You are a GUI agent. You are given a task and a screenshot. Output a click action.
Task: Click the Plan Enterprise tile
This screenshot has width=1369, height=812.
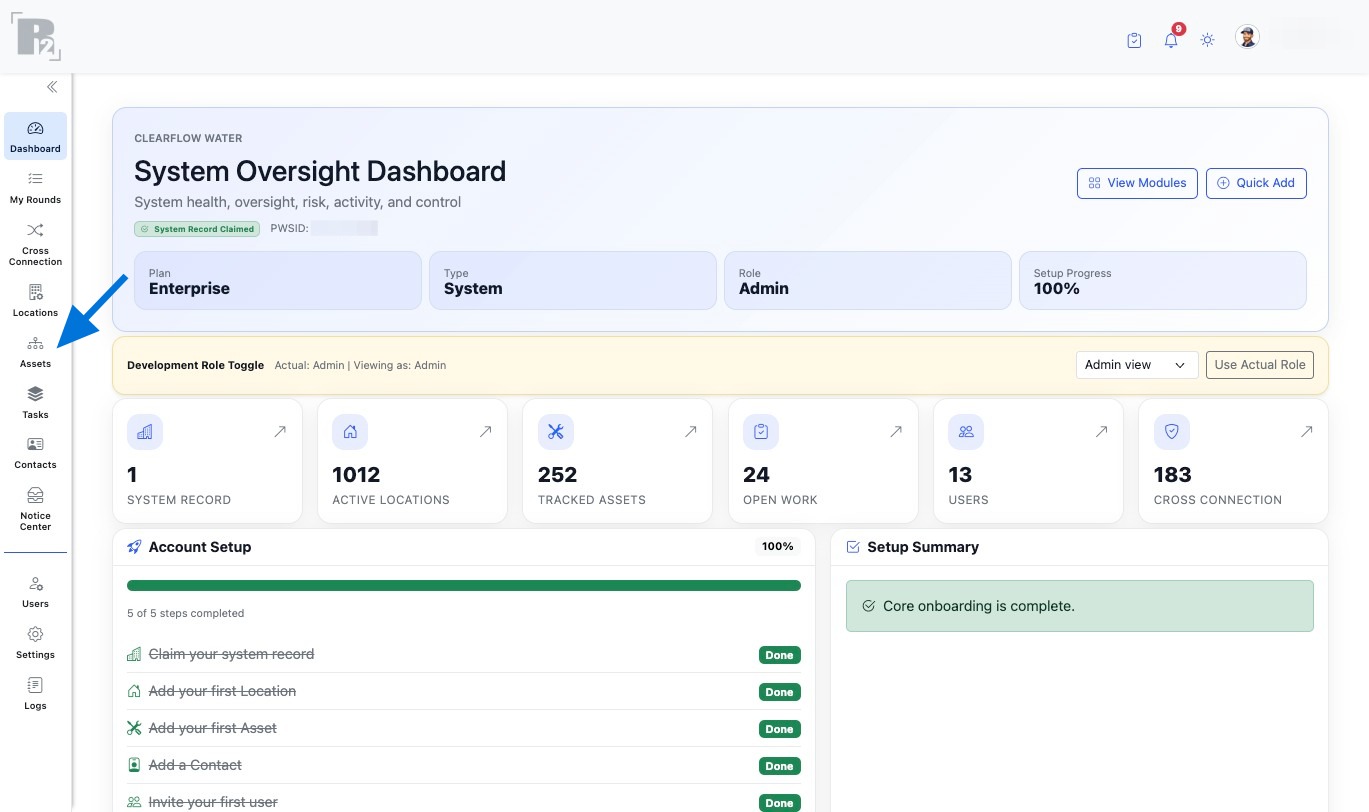278,280
